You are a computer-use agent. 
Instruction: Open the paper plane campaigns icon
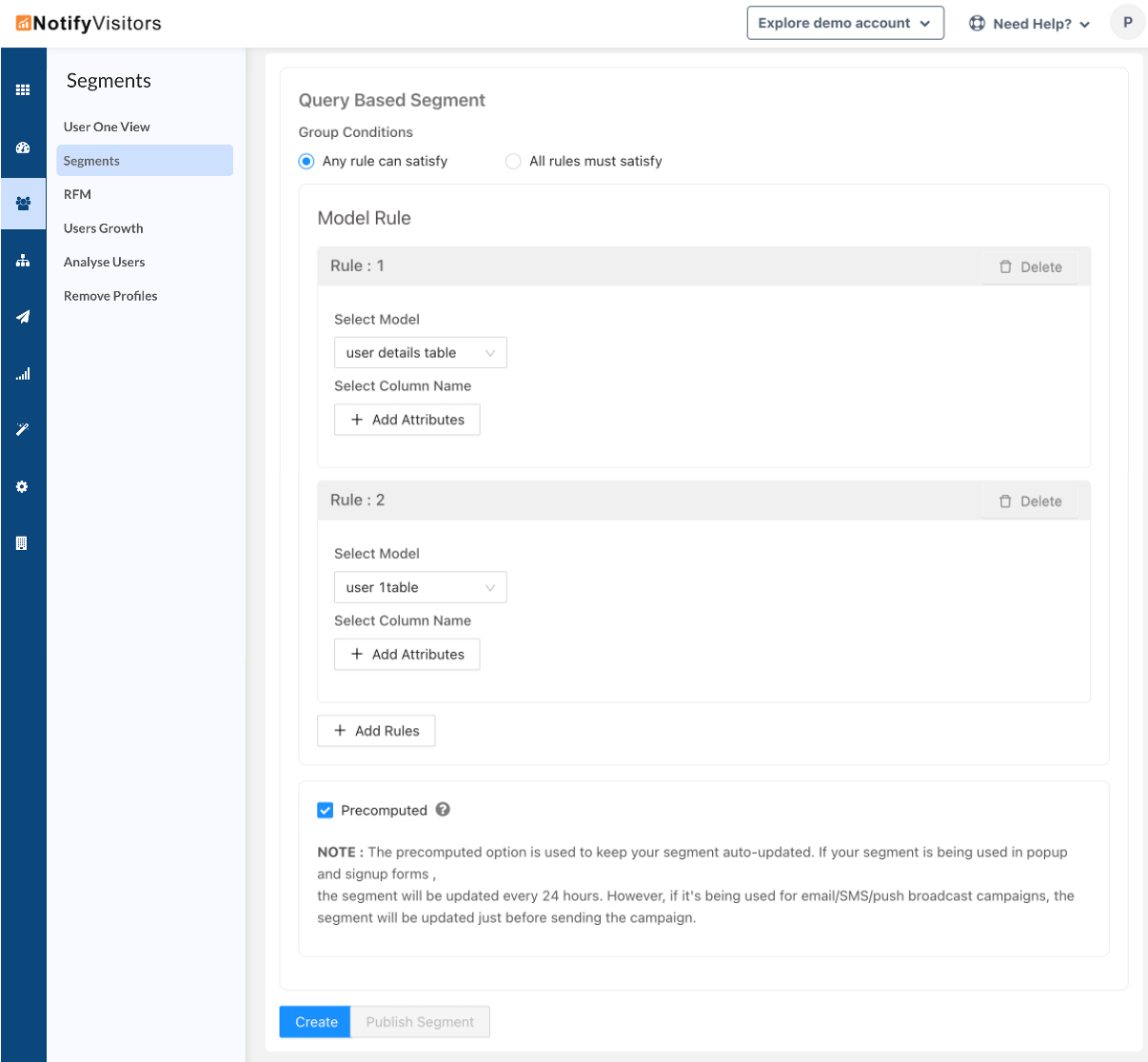(x=23, y=317)
